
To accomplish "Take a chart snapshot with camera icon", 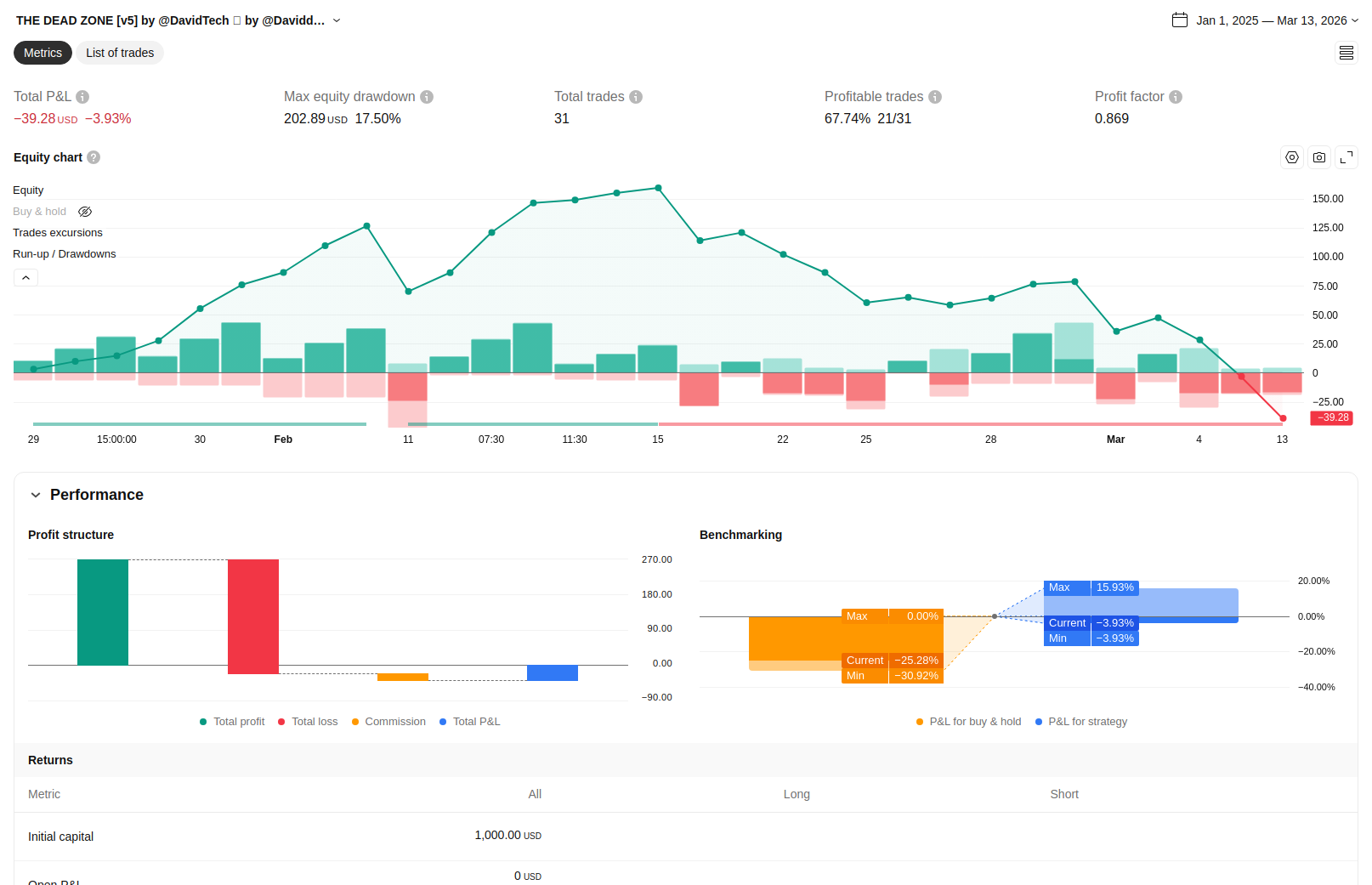I will coord(1319,157).
